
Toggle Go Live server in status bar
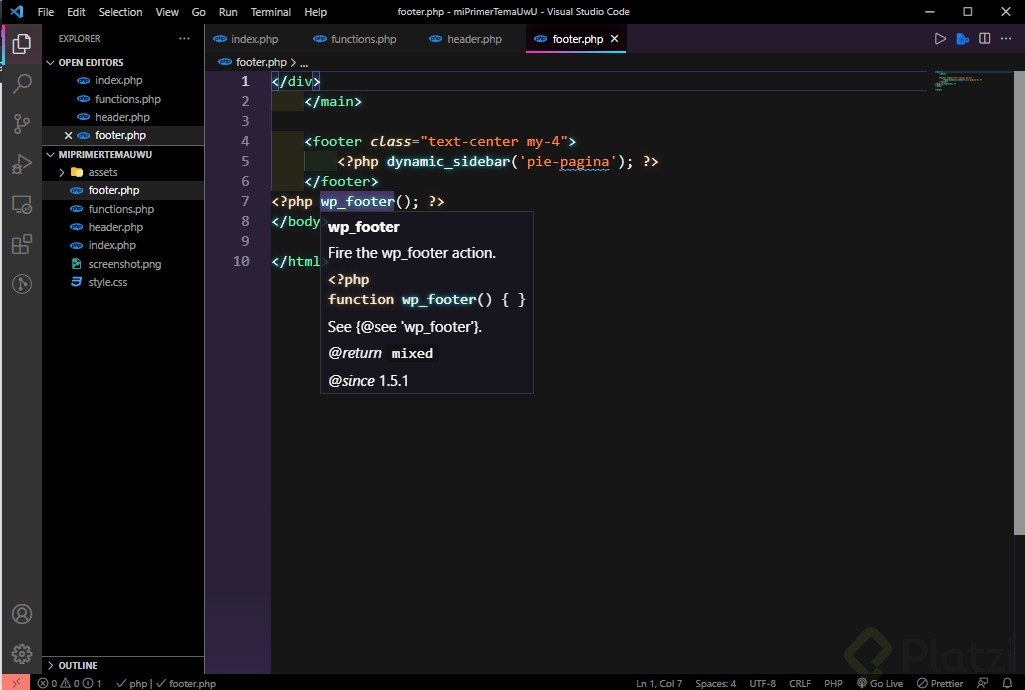[x=879, y=683]
